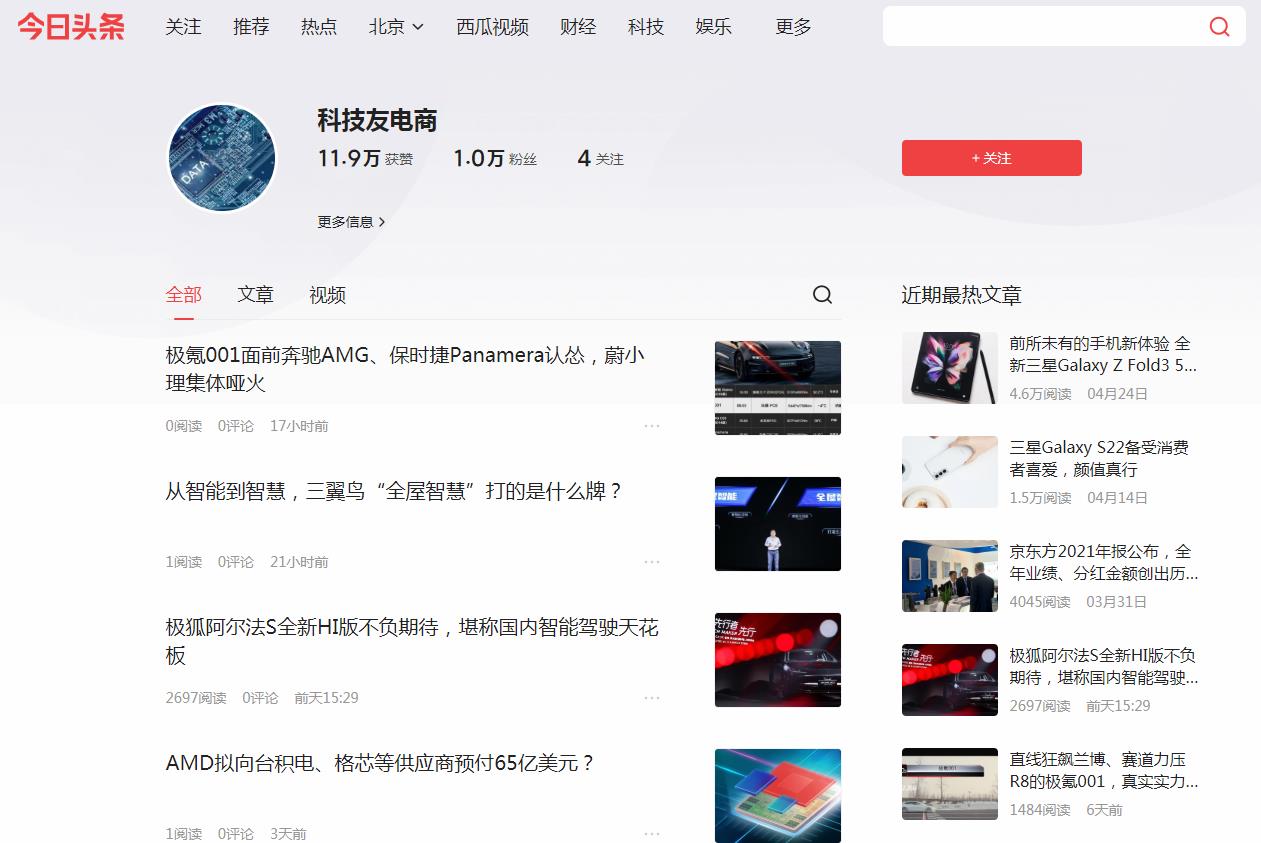
Task: Click 0评论 under 三翼鸟 article
Action: pos(236,562)
